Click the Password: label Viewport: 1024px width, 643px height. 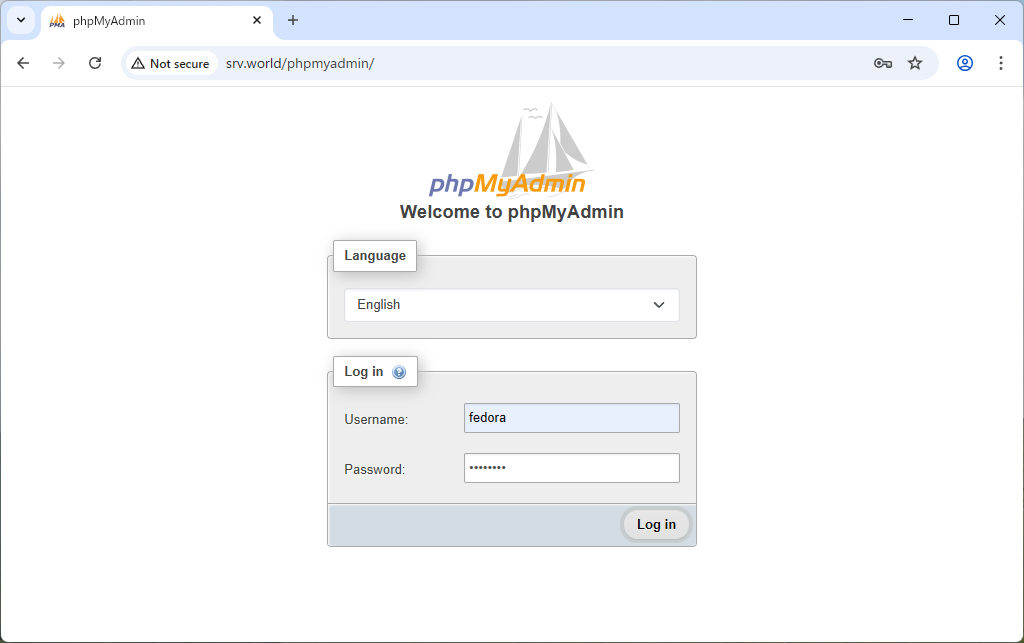point(374,469)
